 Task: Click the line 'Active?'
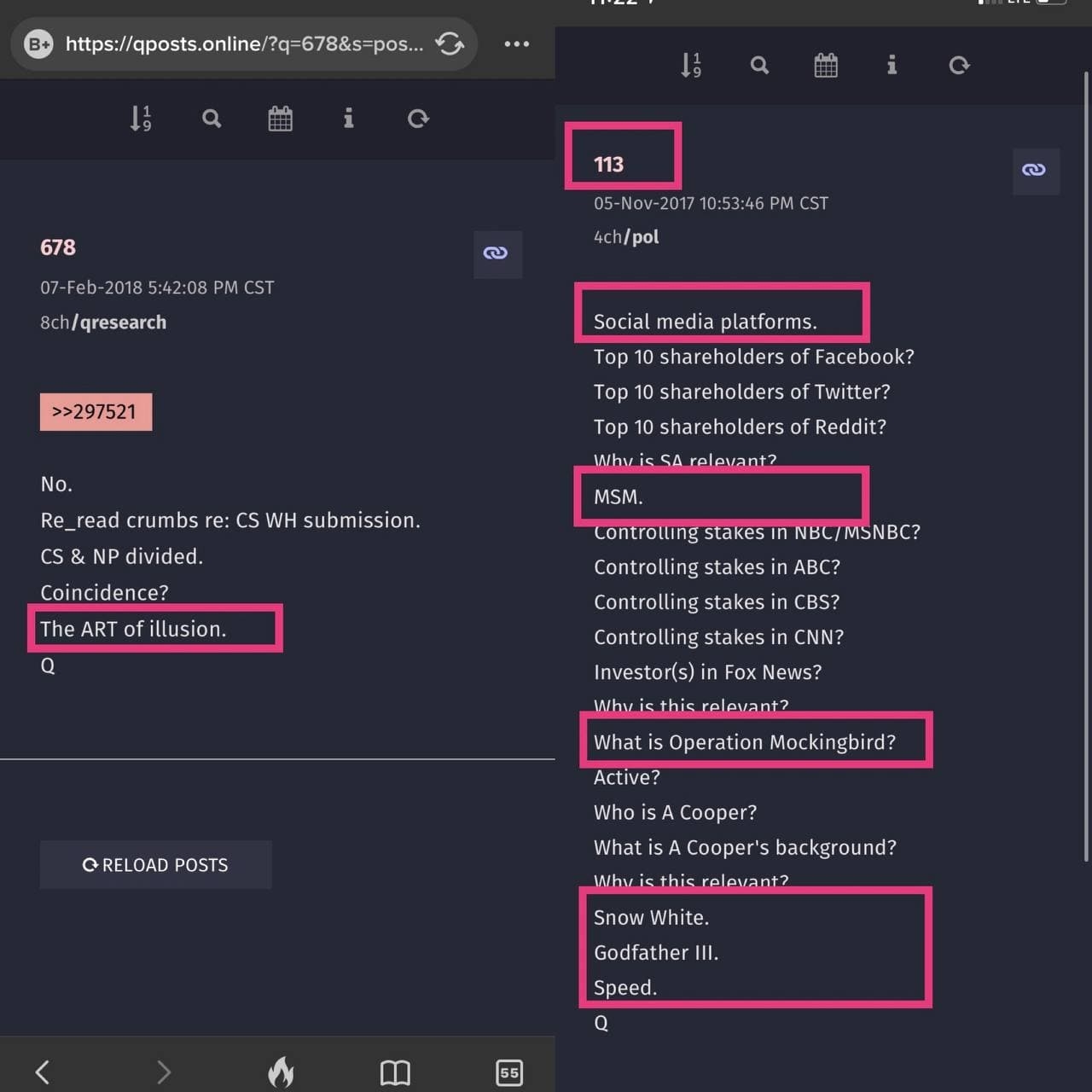pyautogui.click(x=627, y=777)
